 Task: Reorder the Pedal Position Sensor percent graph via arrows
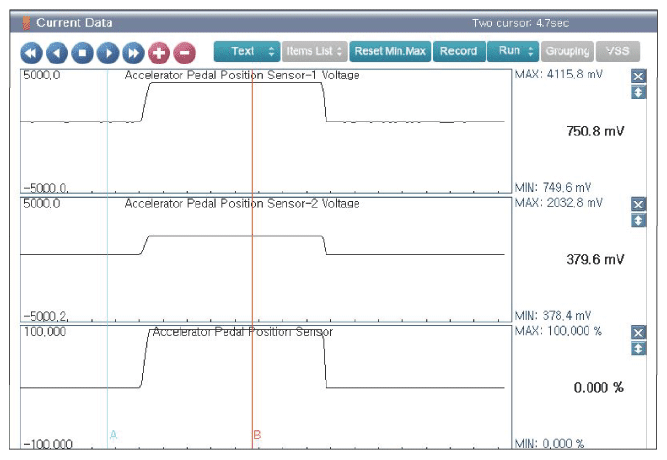(638, 349)
